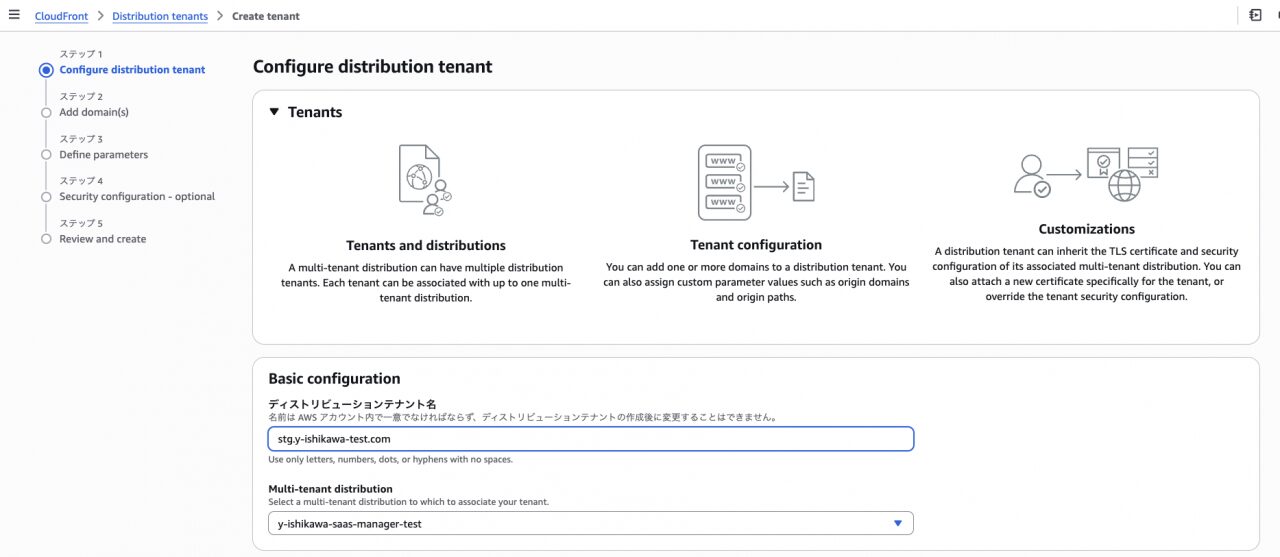Image resolution: width=1280 pixels, height=557 pixels.
Task: Click the blue dropdown arrow for y-ishikawa-saas-manager-test
Action: coord(897,523)
